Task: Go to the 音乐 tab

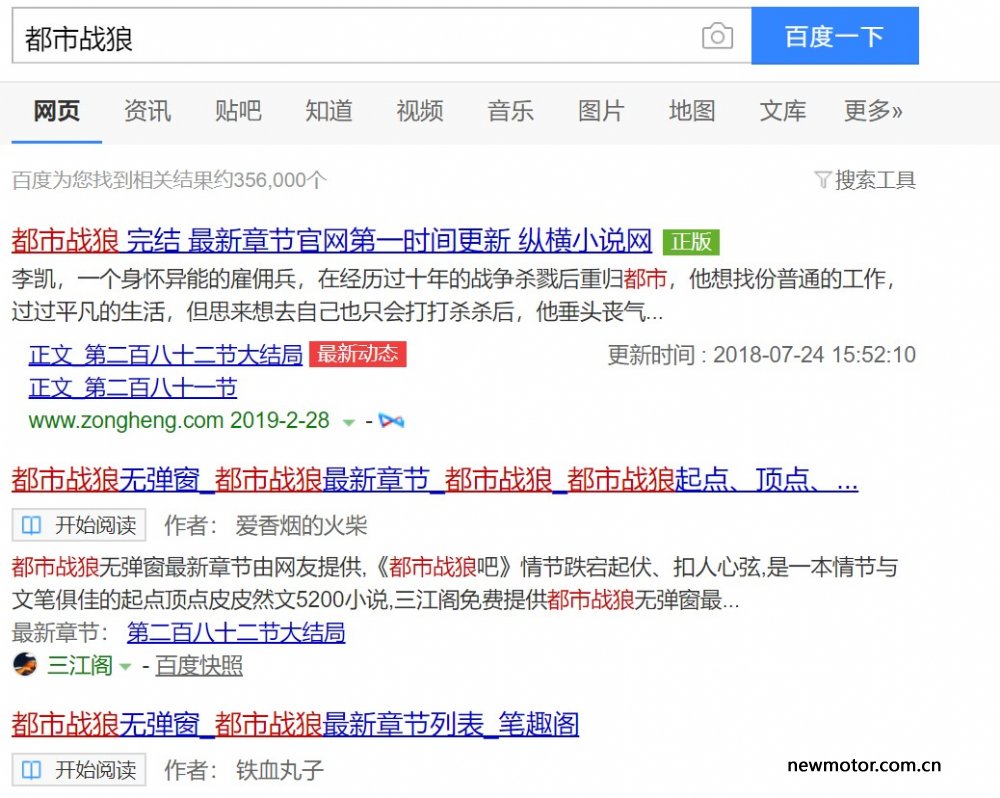Action: click(510, 111)
